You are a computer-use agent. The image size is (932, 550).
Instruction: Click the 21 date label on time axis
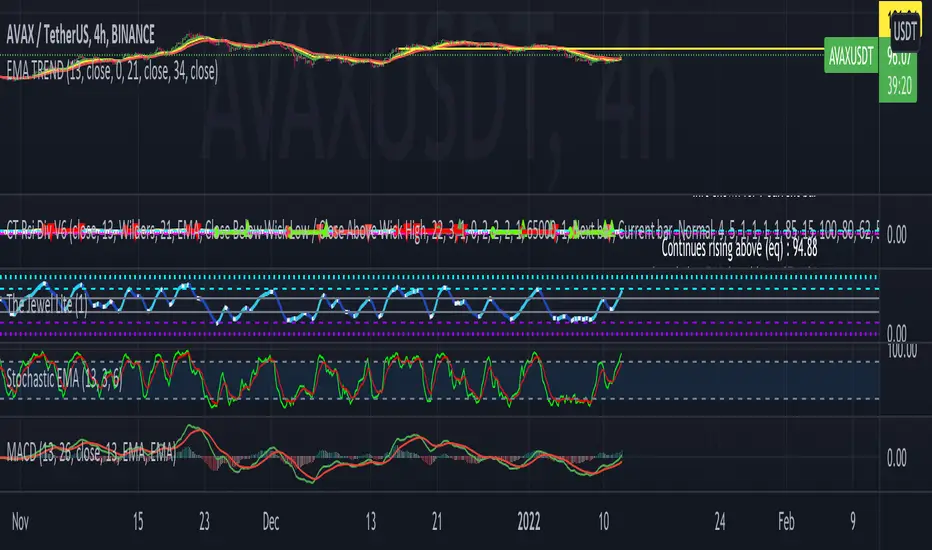(437, 522)
